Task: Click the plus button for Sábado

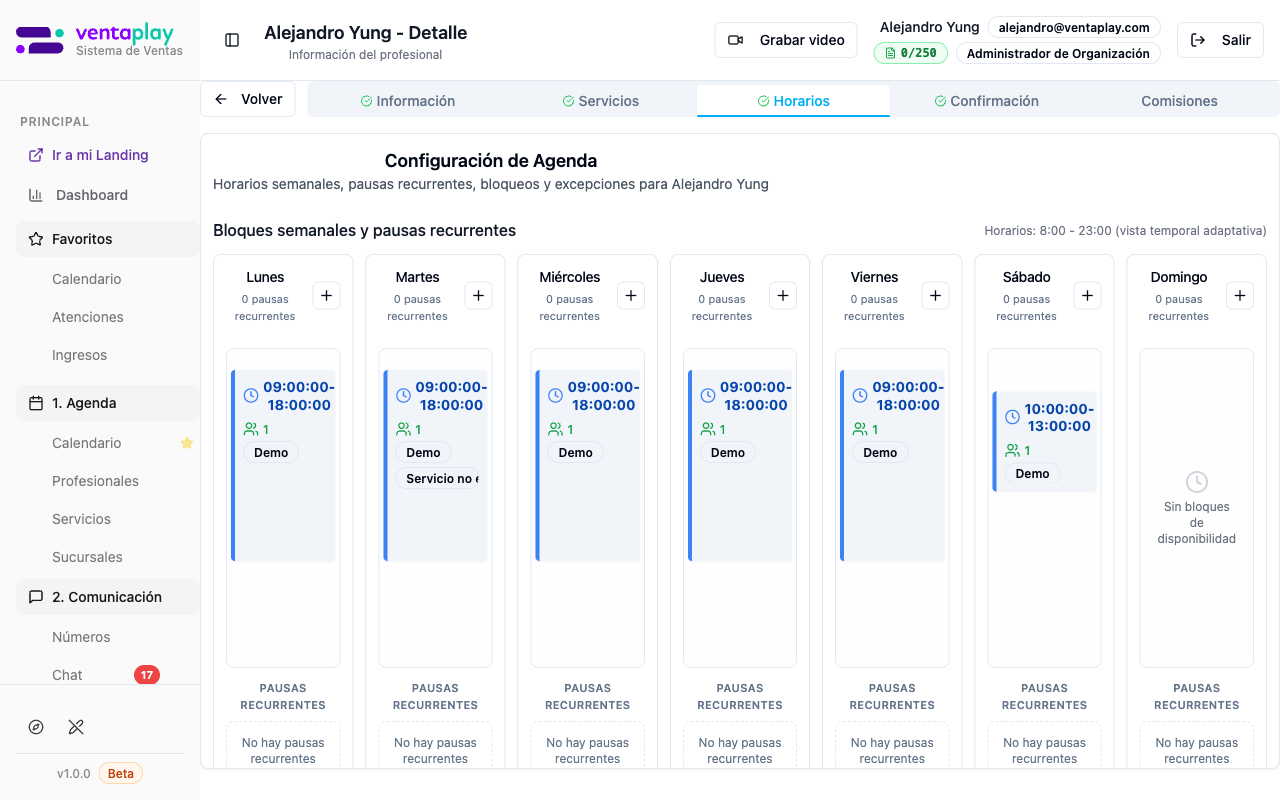Action: [1088, 295]
